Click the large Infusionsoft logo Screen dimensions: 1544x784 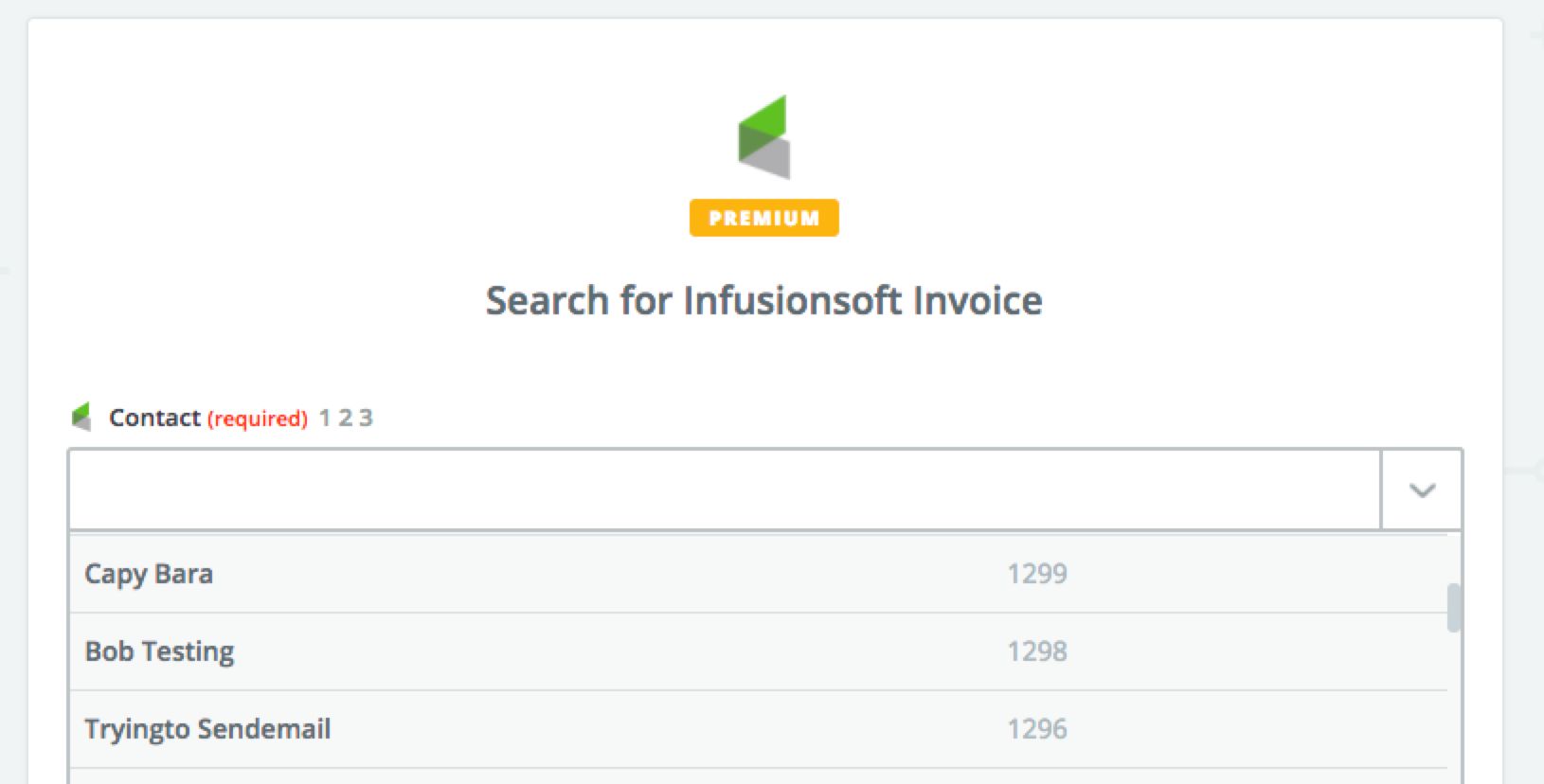point(763,137)
